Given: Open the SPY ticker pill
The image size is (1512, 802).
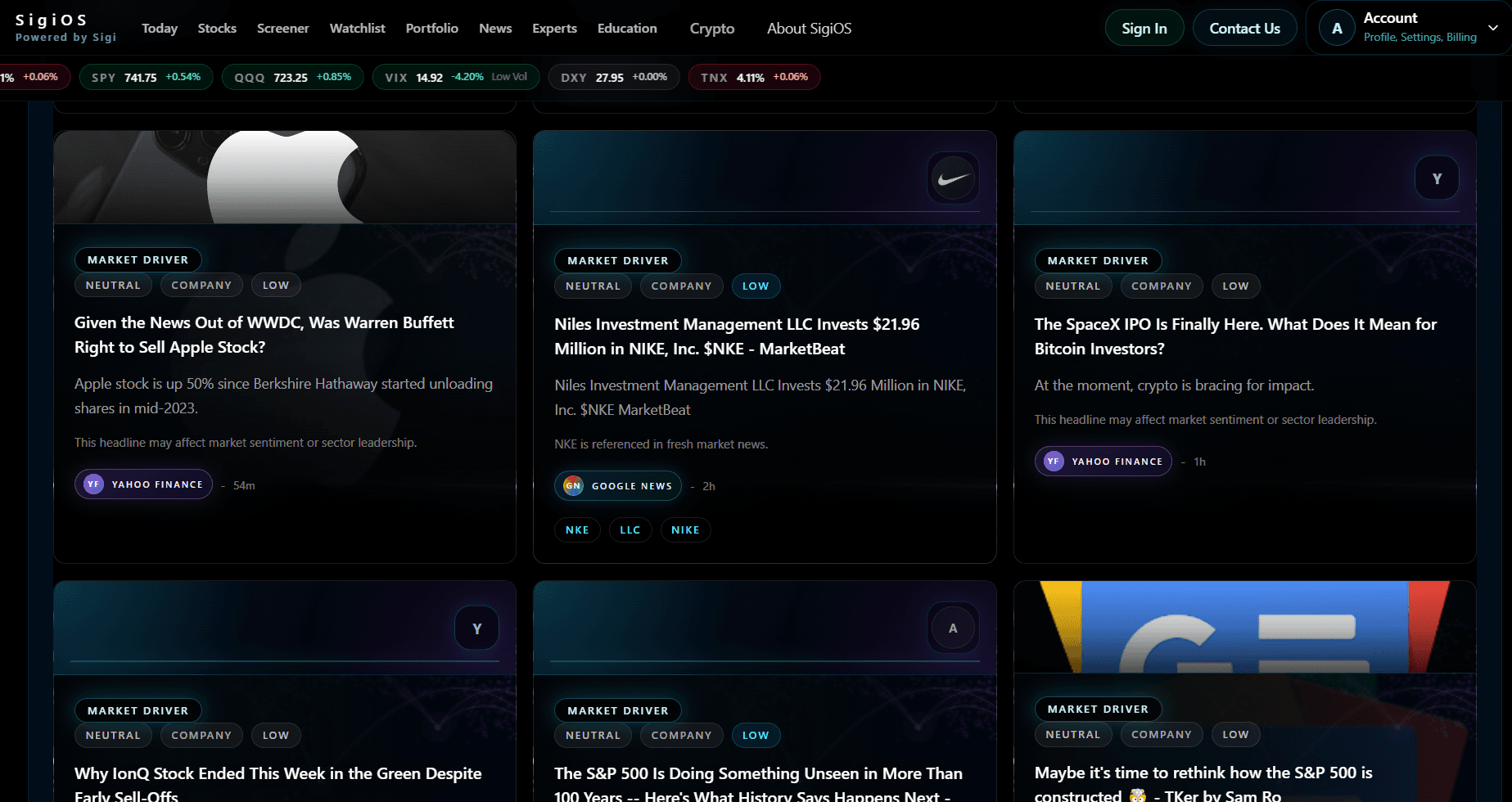Looking at the screenshot, I should pos(146,78).
